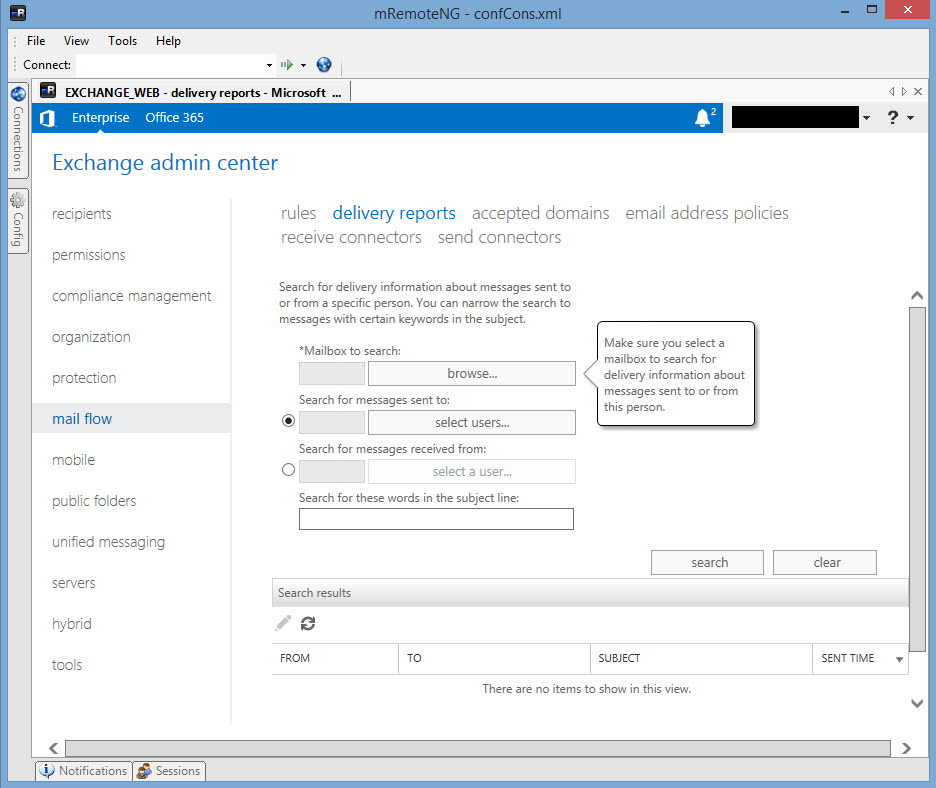936x788 pixels.
Task: Open the tools section in left navigation
Action: [67, 664]
